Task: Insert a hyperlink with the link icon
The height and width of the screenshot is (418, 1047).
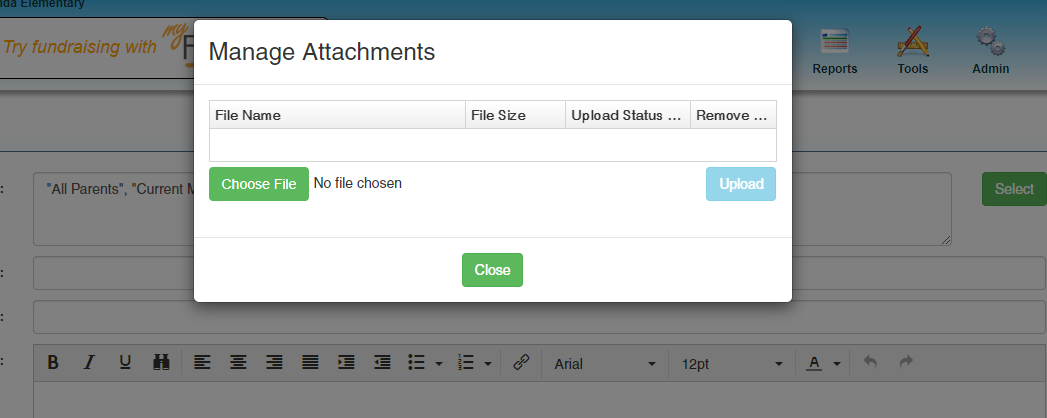Action: [520, 363]
